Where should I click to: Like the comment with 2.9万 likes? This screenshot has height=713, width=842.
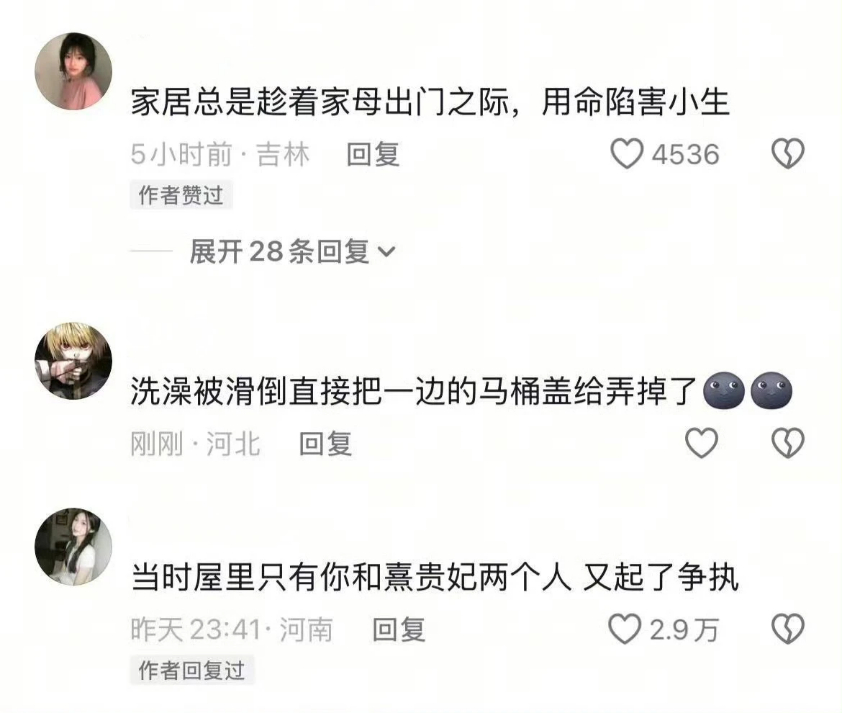point(625,629)
